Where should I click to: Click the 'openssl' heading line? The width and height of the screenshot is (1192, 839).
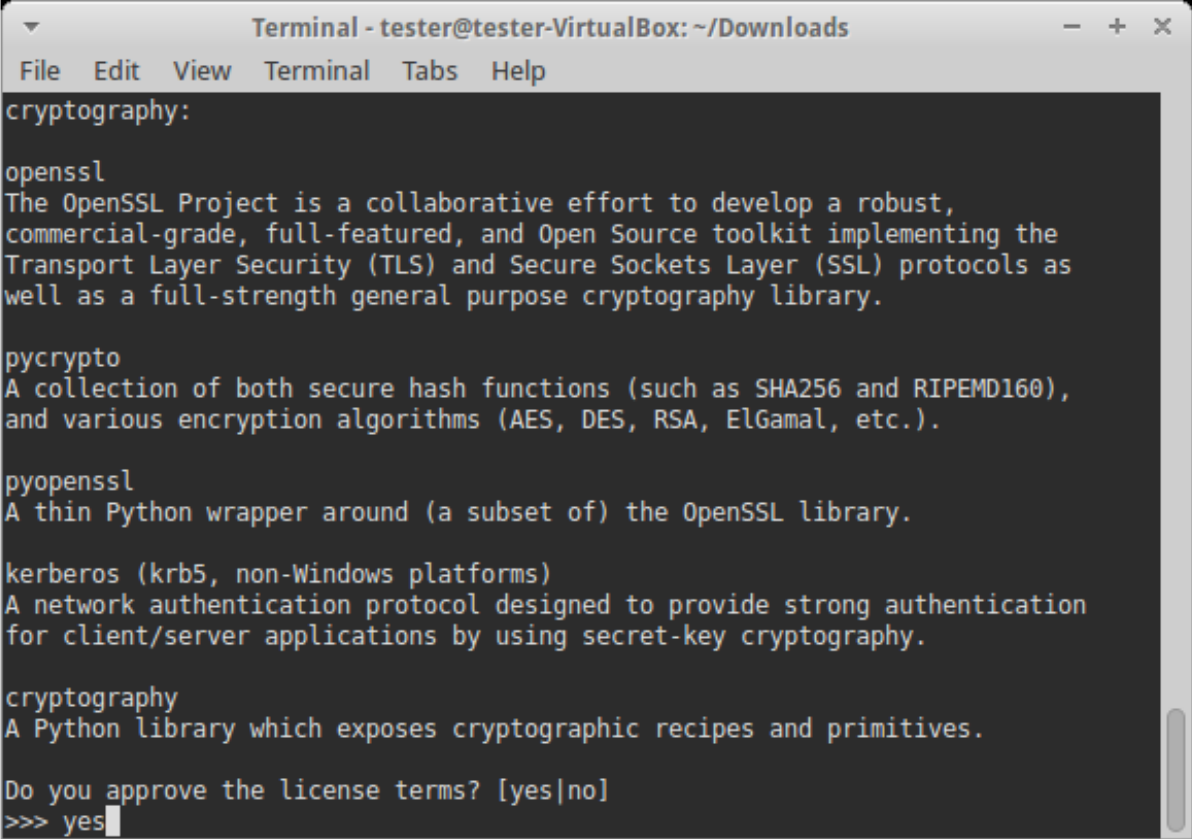click(55, 174)
